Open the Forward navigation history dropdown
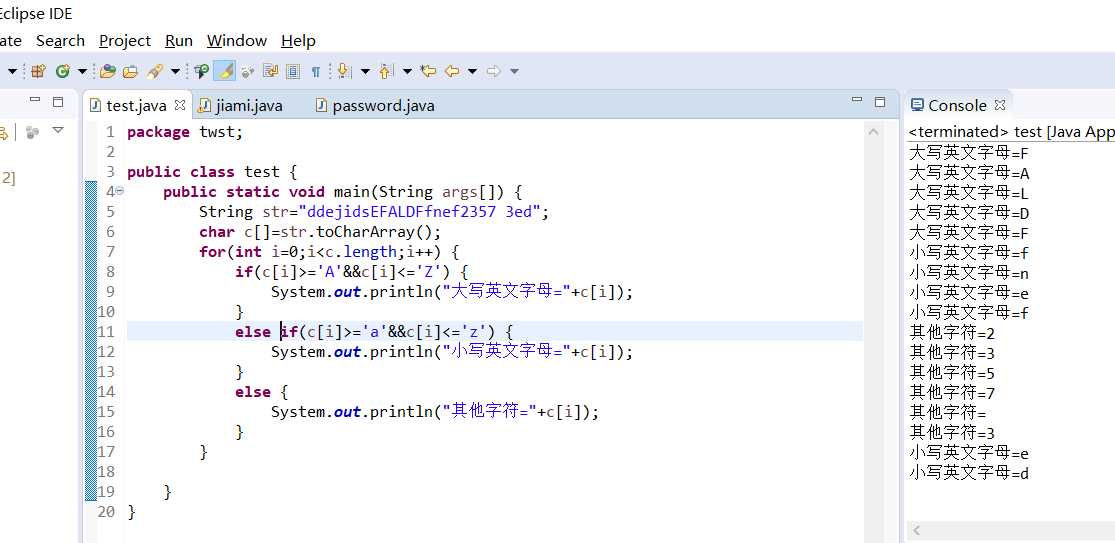Screen dimensions: 1115x543 (x=514, y=71)
